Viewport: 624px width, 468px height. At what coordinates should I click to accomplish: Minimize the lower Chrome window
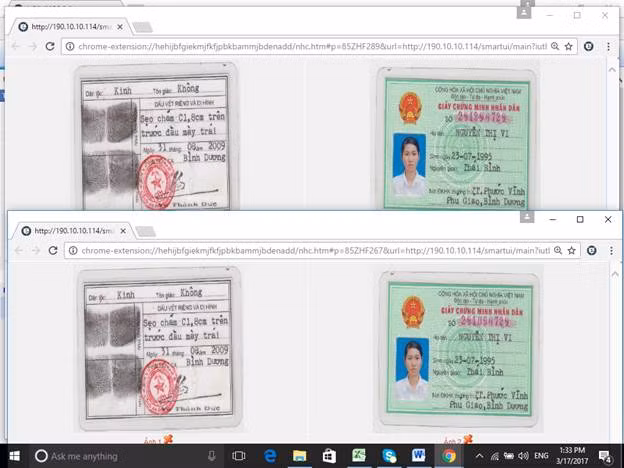553,219
